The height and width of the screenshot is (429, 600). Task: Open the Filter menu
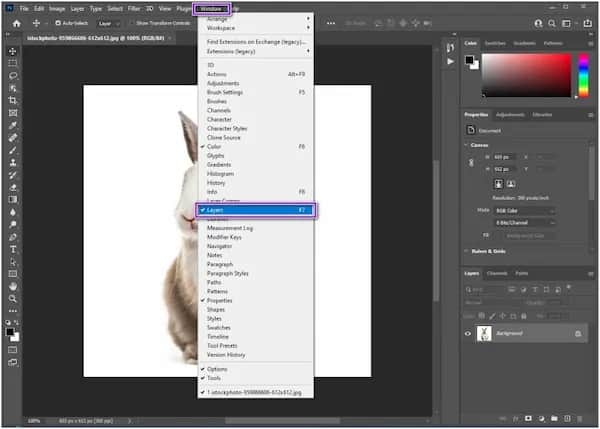click(x=134, y=8)
